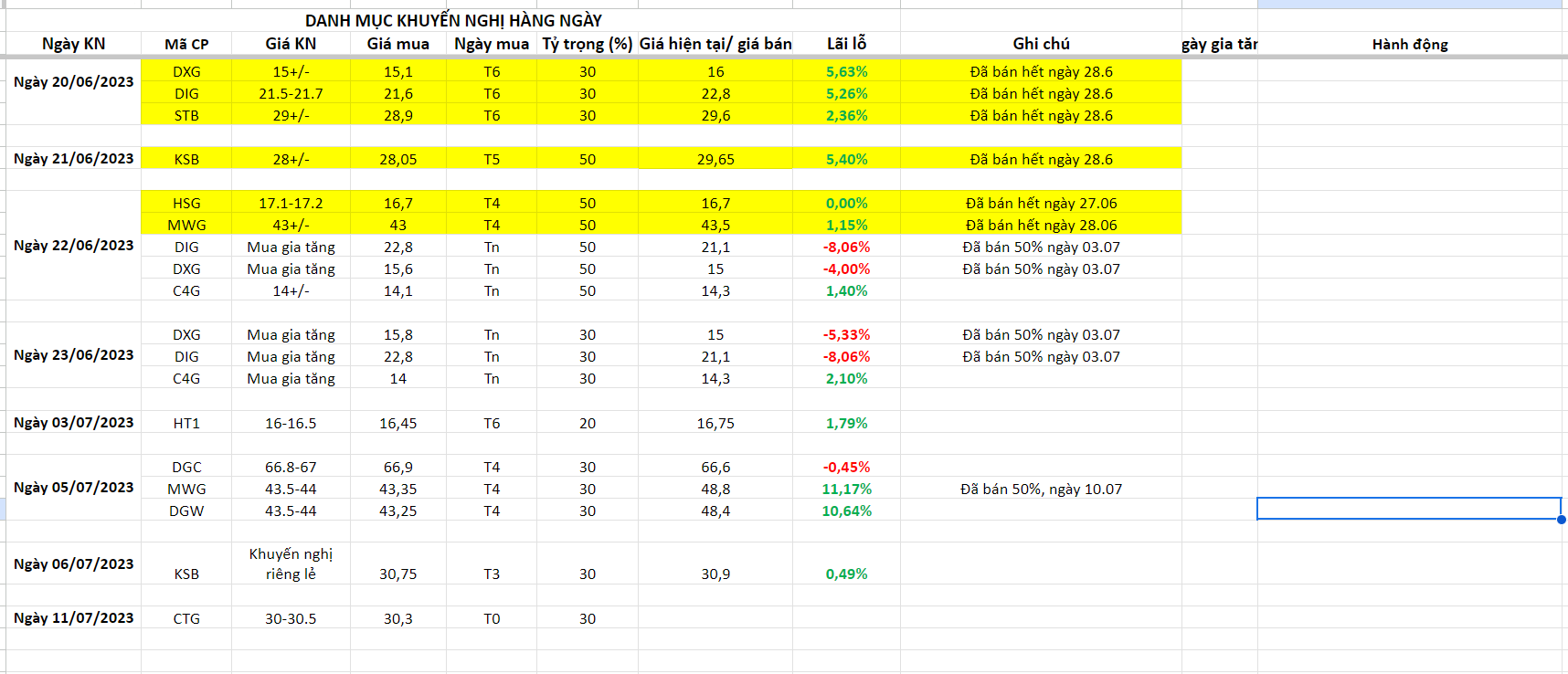
Task: Click the profit cell "5,40%"
Action: [847, 159]
